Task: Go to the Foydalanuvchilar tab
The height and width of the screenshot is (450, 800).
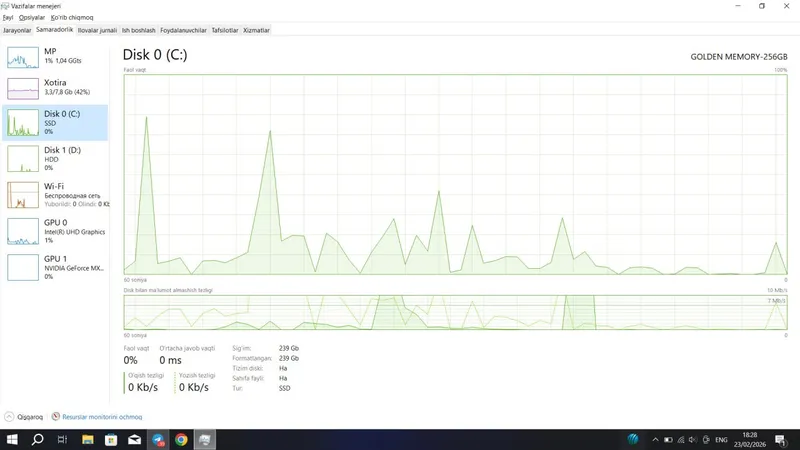Action: (x=183, y=30)
